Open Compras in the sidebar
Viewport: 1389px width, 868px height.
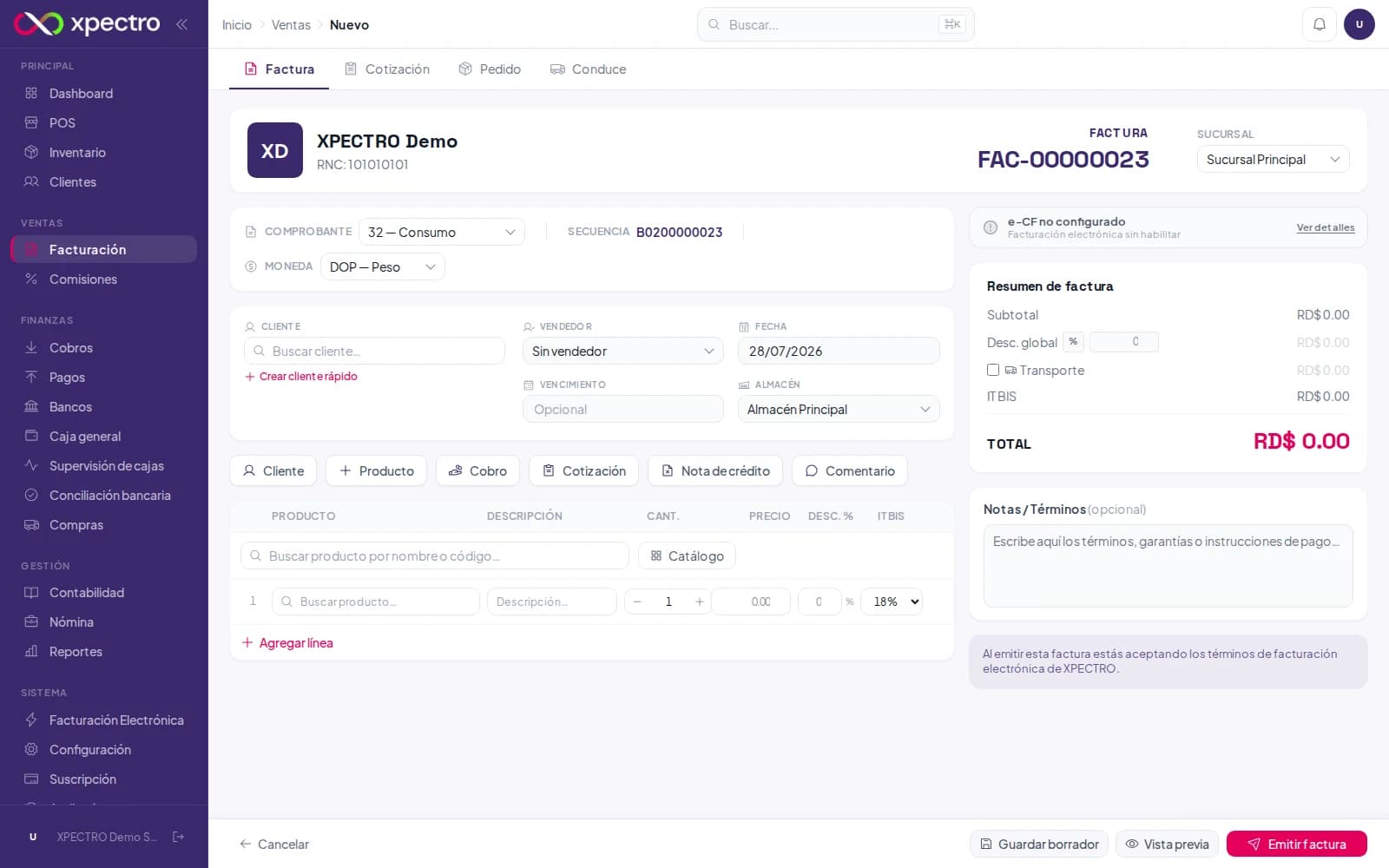(103, 524)
